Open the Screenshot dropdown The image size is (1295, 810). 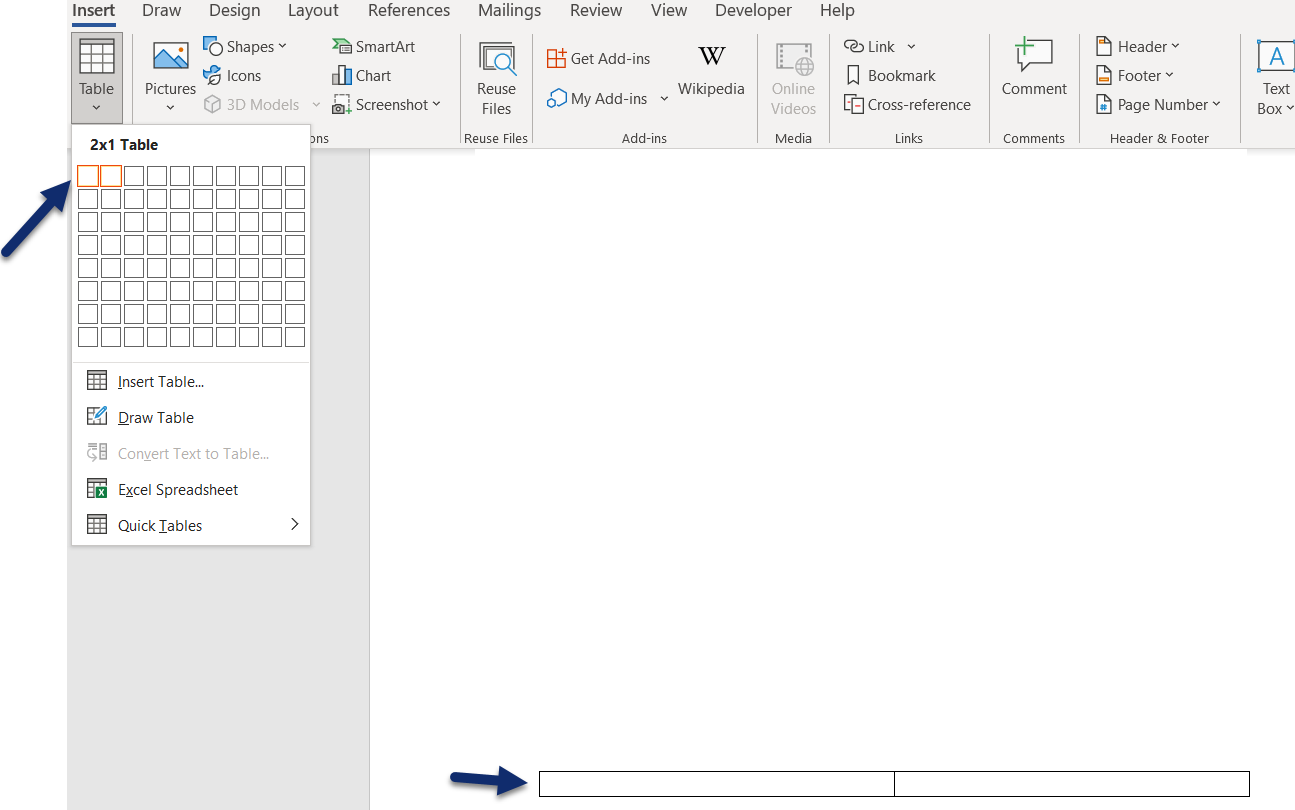(386, 104)
